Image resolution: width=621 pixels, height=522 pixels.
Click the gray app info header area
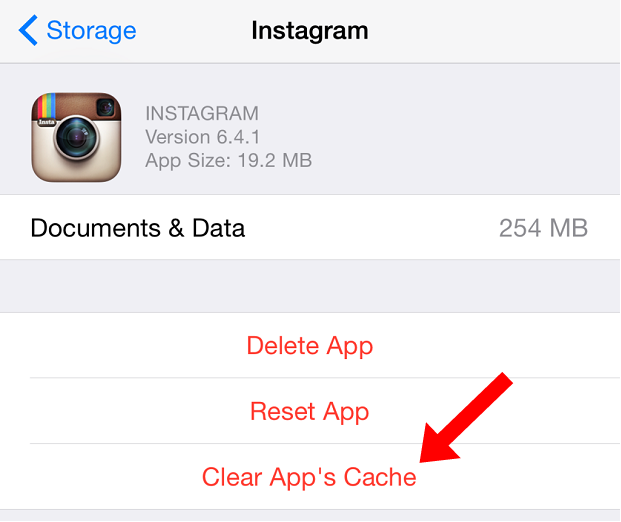click(x=310, y=129)
